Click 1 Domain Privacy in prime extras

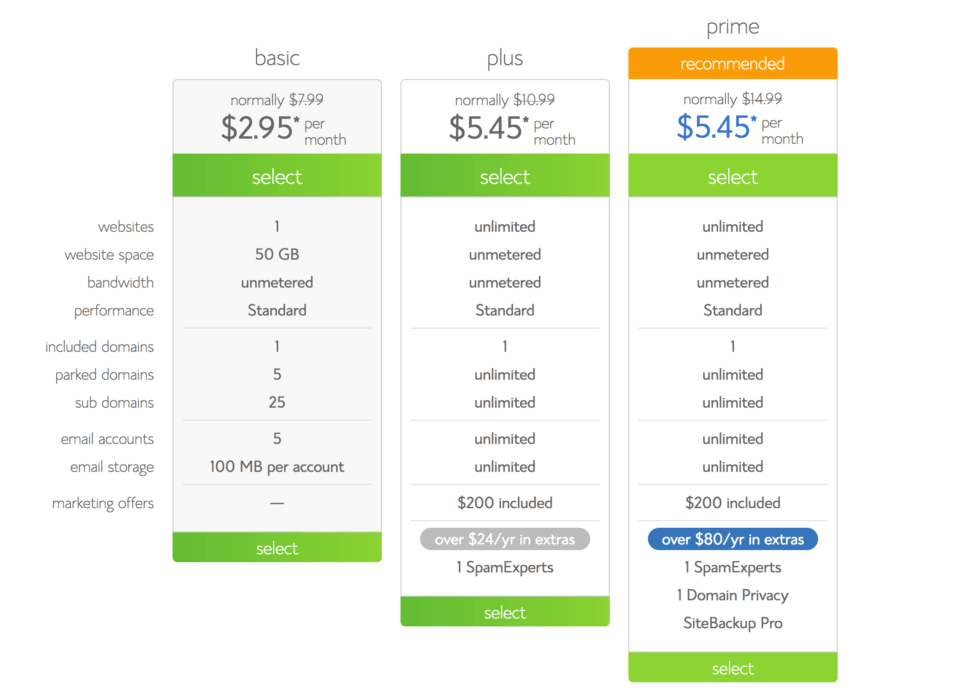[733, 595]
